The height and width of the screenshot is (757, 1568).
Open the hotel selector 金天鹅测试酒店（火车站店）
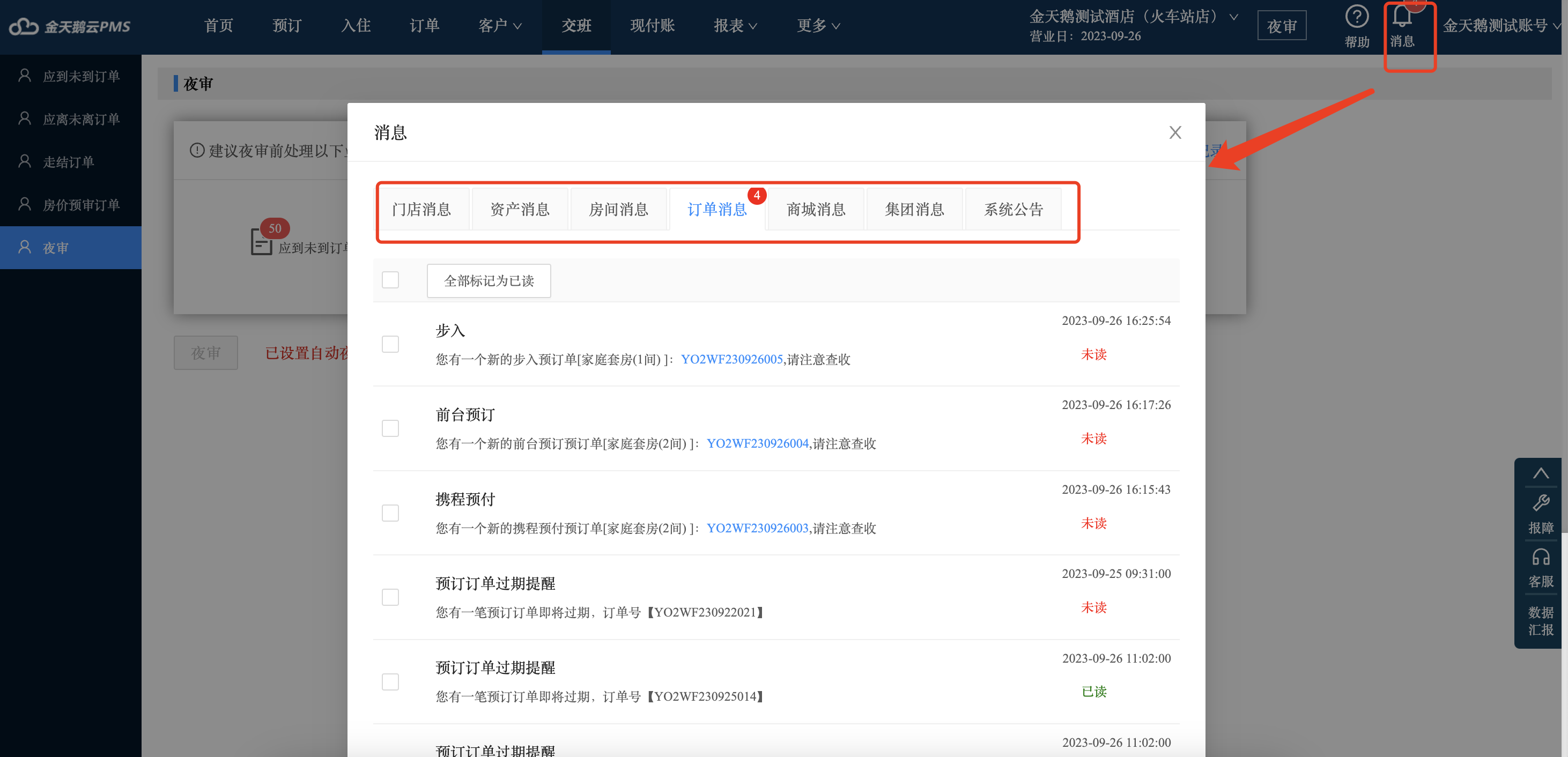click(1134, 17)
